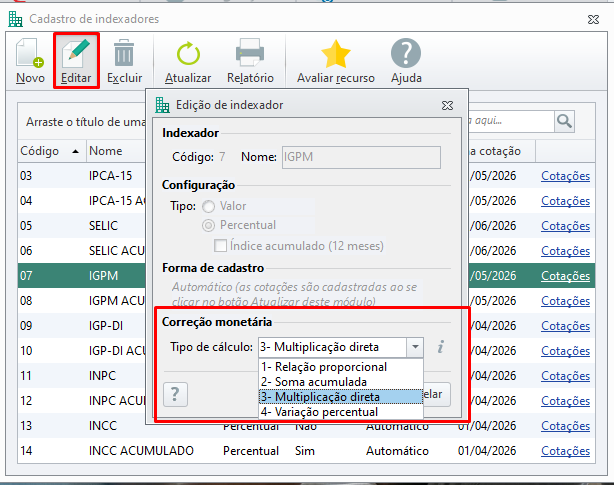
Task: Click the 01/04/2026 date in row 14
Action: tap(487, 451)
